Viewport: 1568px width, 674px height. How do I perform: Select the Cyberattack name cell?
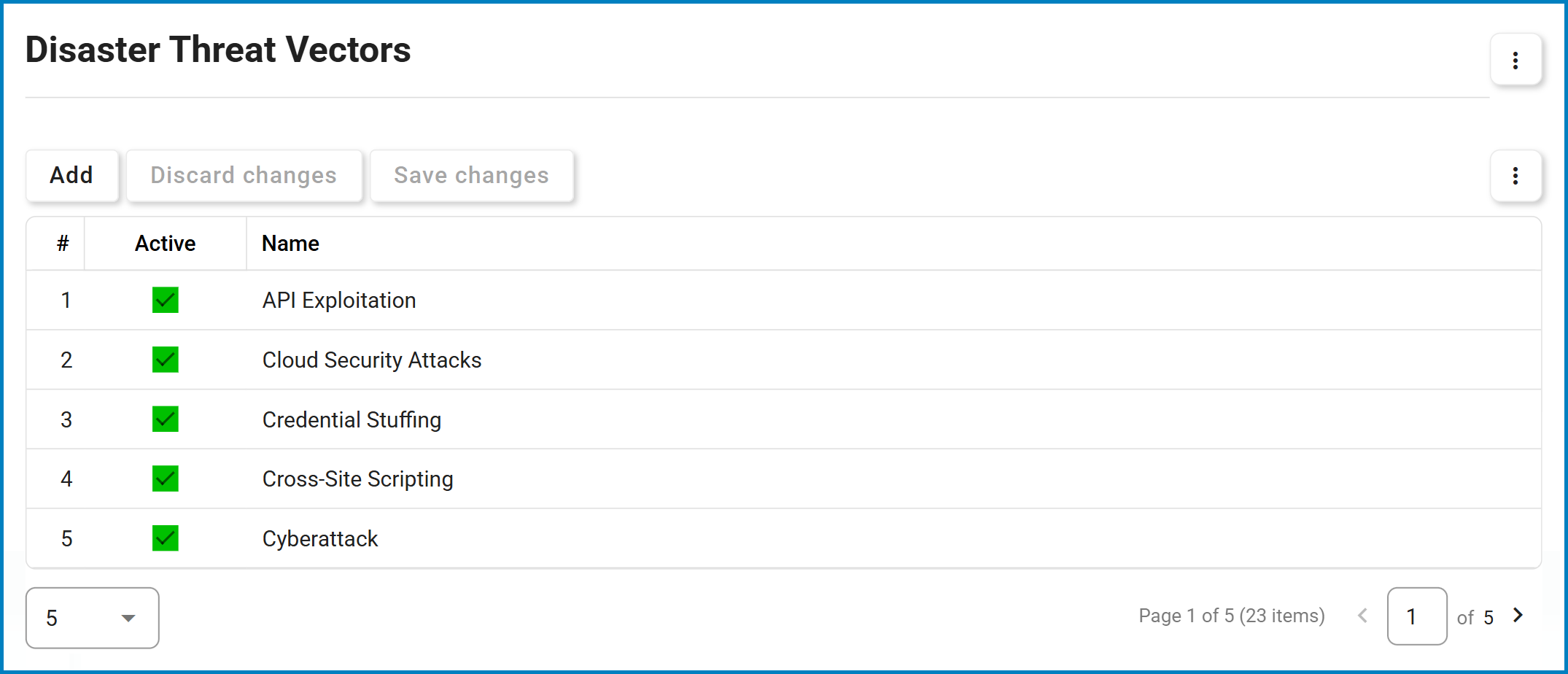pos(893,538)
